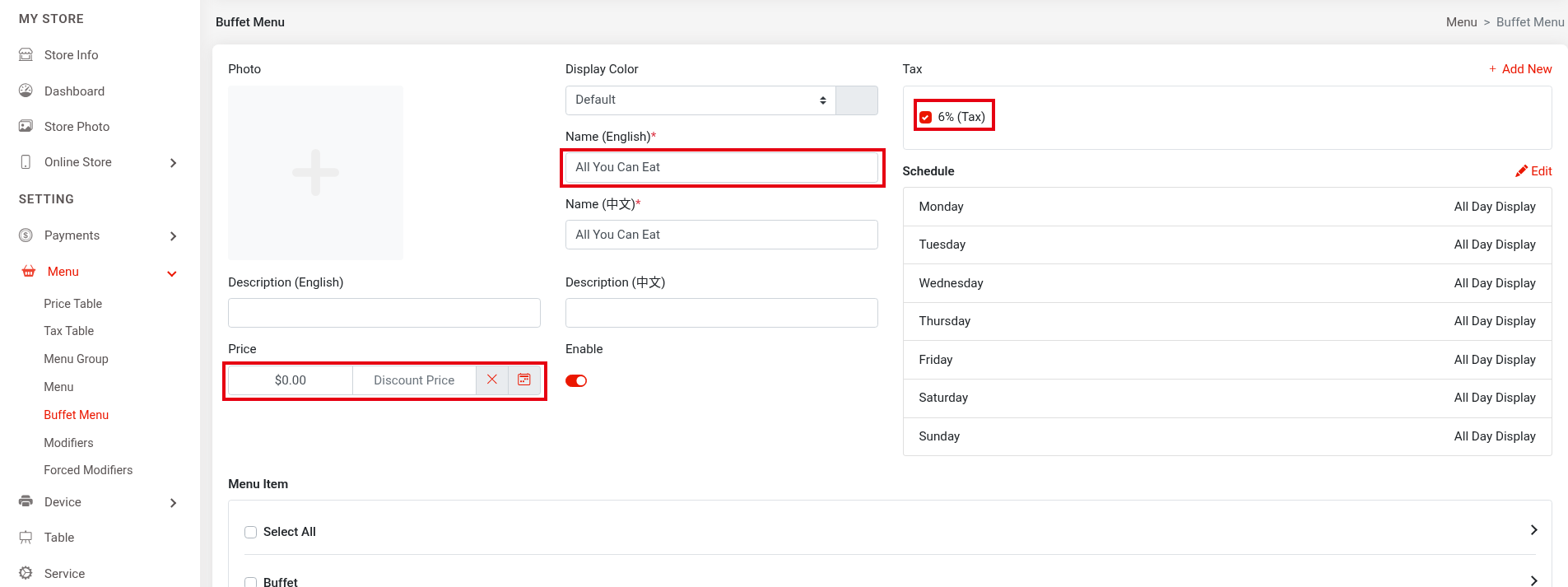1568x587 pixels.
Task: Expand the Select All row chevron
Action: (1533, 529)
